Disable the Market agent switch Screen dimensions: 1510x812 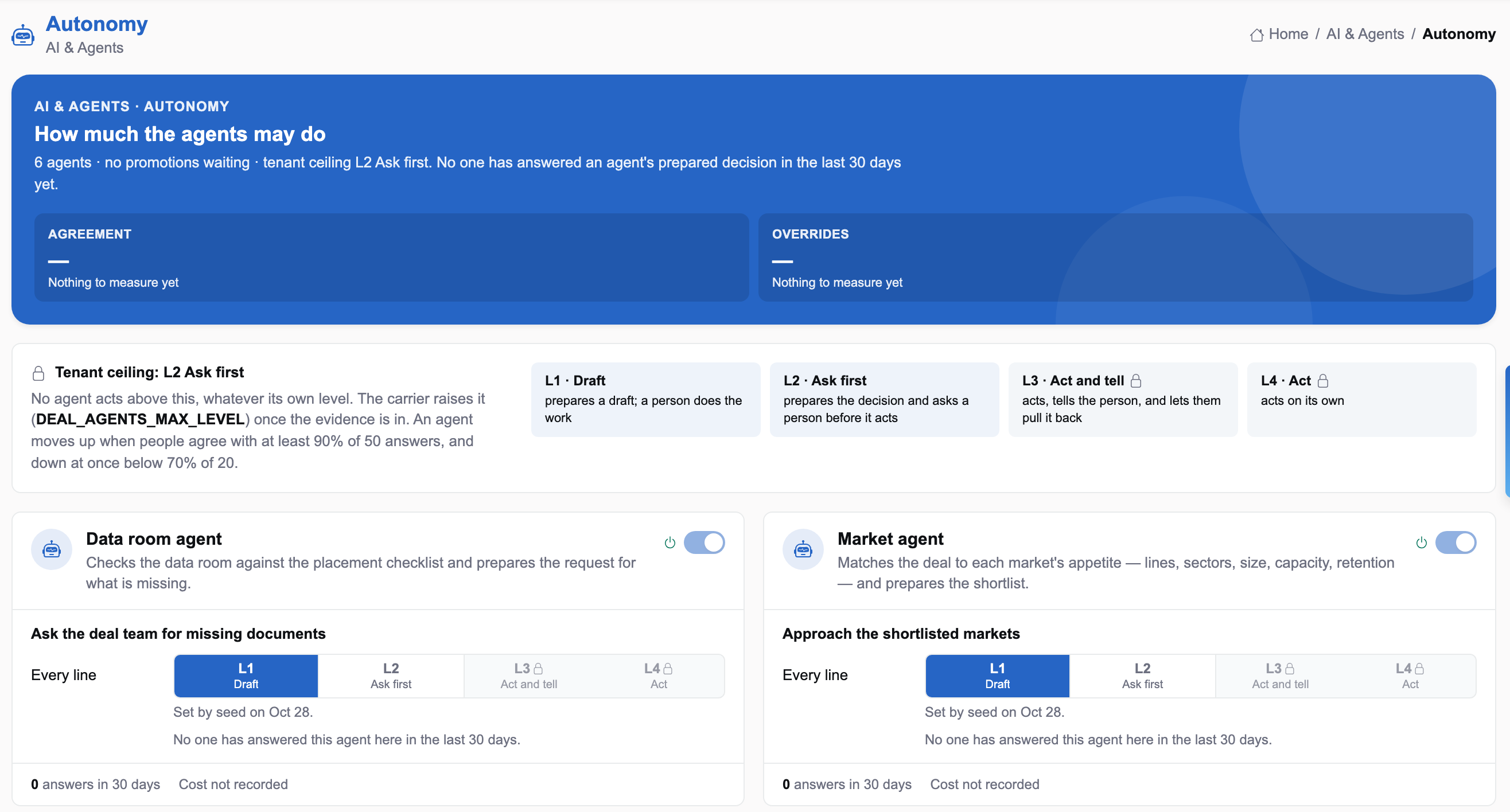(x=1455, y=542)
